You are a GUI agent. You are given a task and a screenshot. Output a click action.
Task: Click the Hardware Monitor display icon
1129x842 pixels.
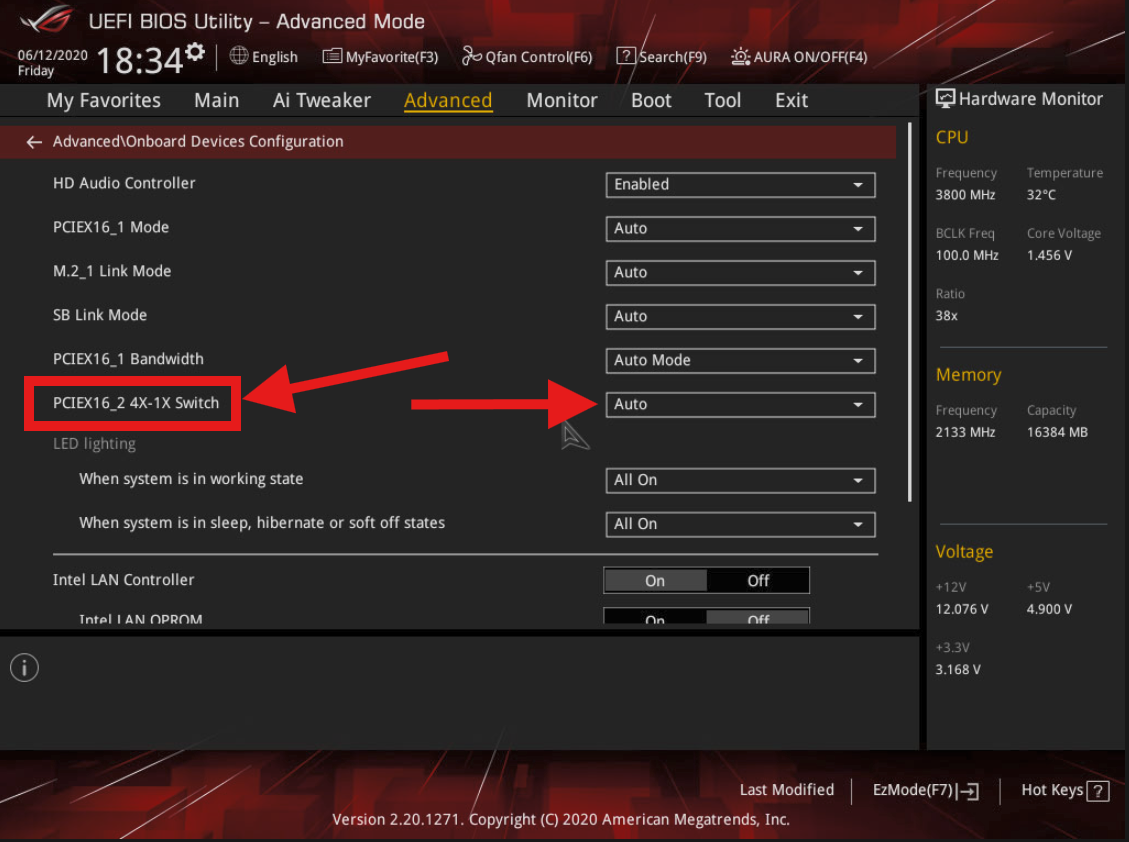tap(945, 99)
